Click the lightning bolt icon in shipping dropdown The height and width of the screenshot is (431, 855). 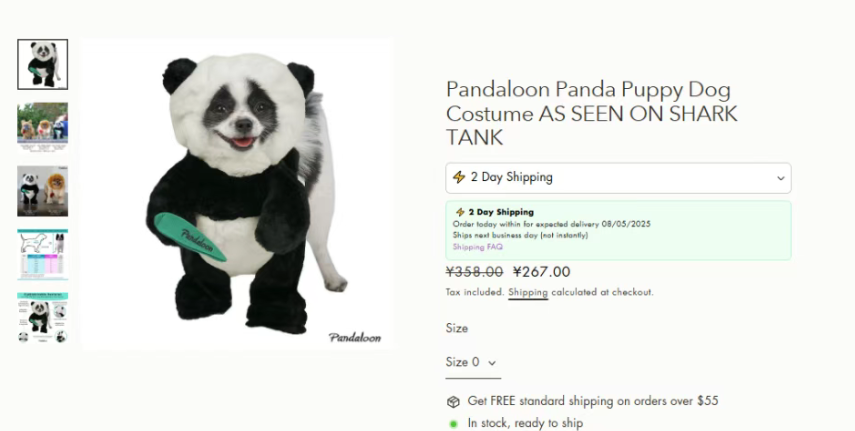[x=459, y=177]
